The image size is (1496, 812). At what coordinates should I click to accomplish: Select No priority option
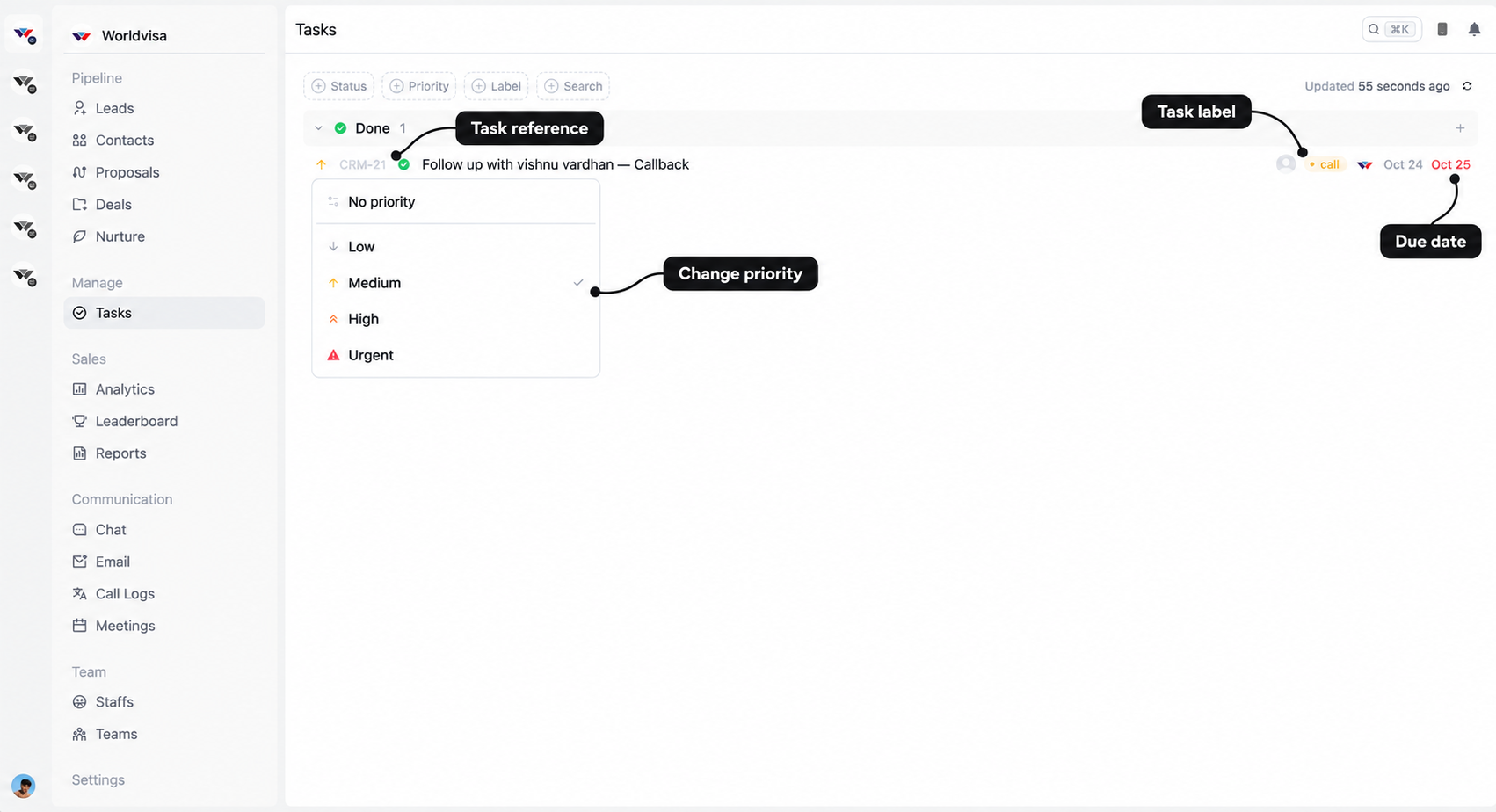click(455, 202)
